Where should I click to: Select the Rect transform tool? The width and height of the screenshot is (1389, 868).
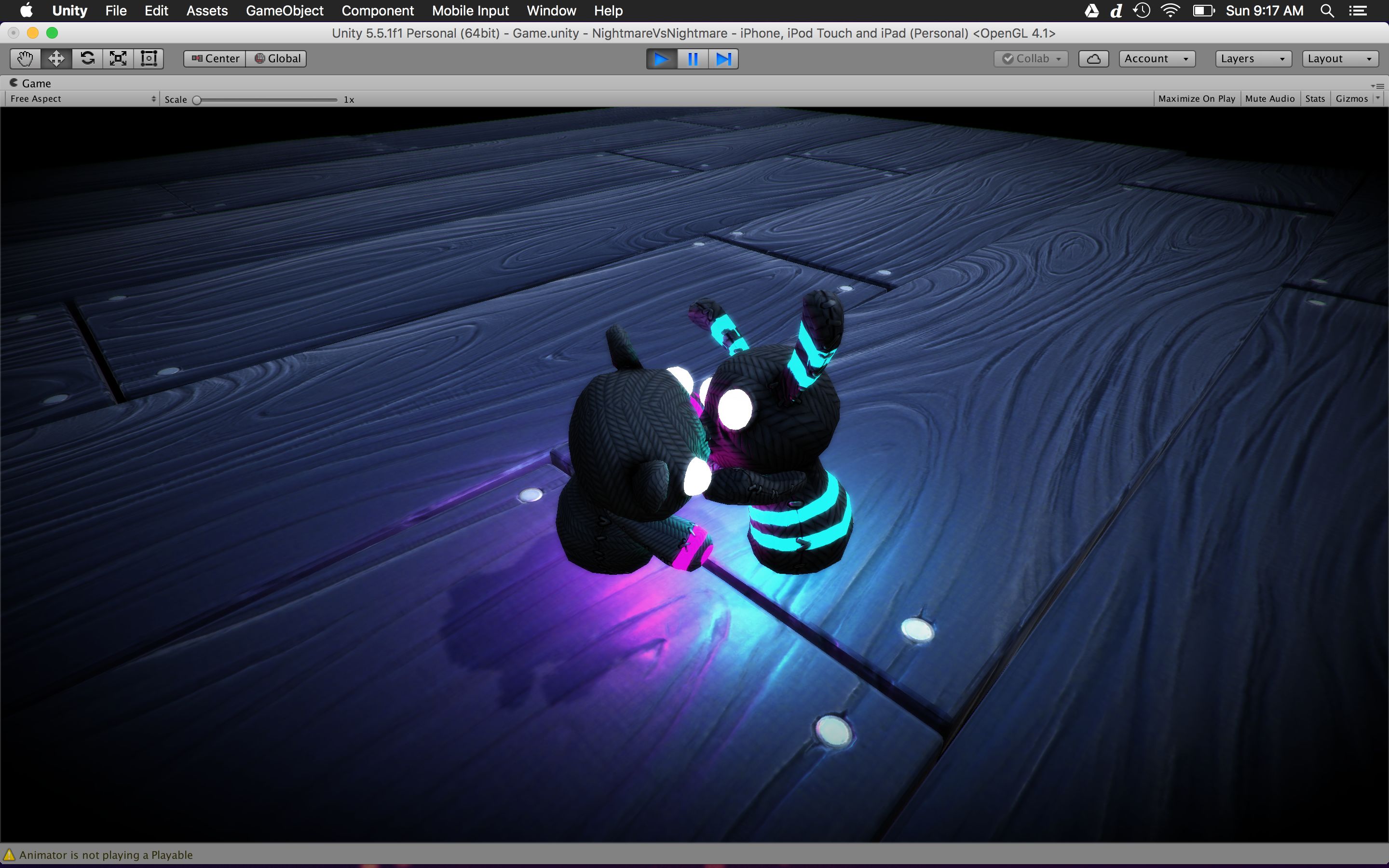149,58
